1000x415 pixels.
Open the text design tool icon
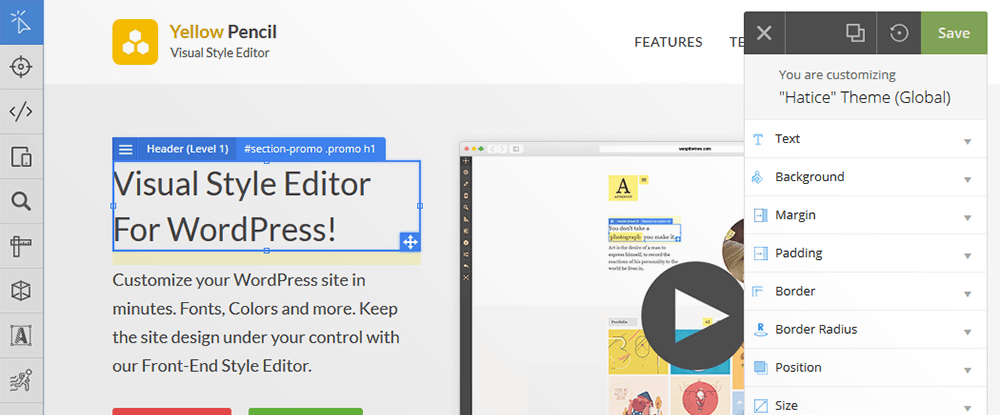[21, 335]
